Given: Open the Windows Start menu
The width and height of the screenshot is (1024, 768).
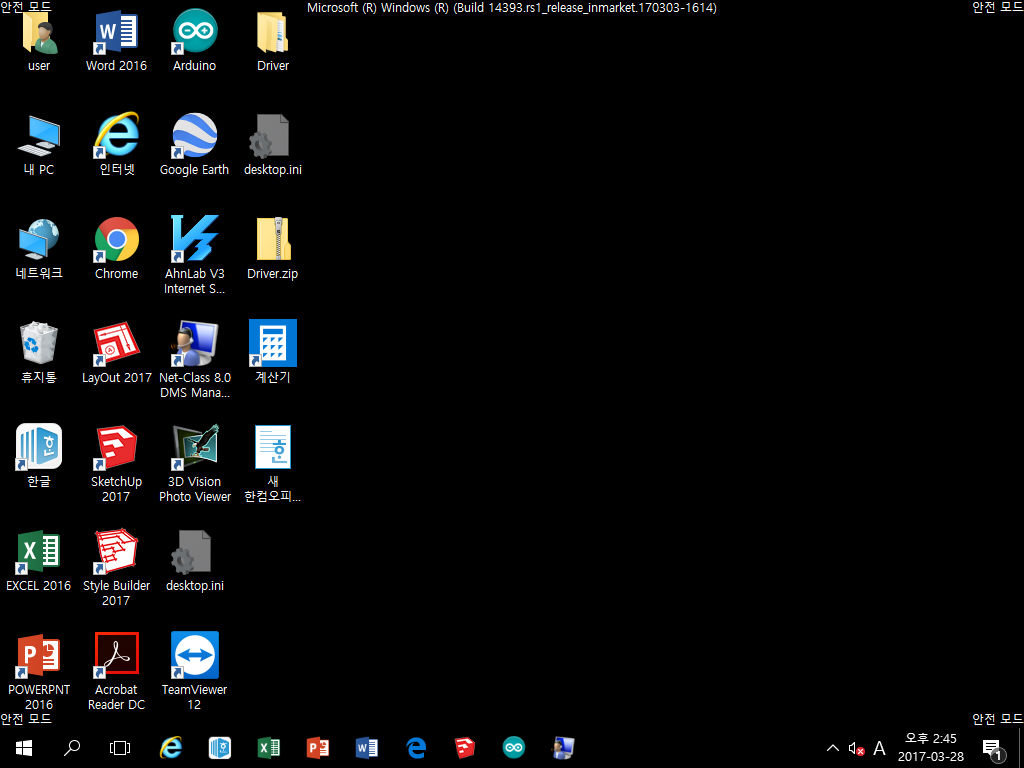Looking at the screenshot, I should point(24,748).
